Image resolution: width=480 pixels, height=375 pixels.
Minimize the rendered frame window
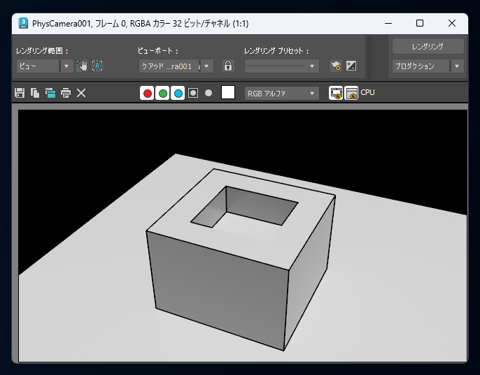(388, 23)
